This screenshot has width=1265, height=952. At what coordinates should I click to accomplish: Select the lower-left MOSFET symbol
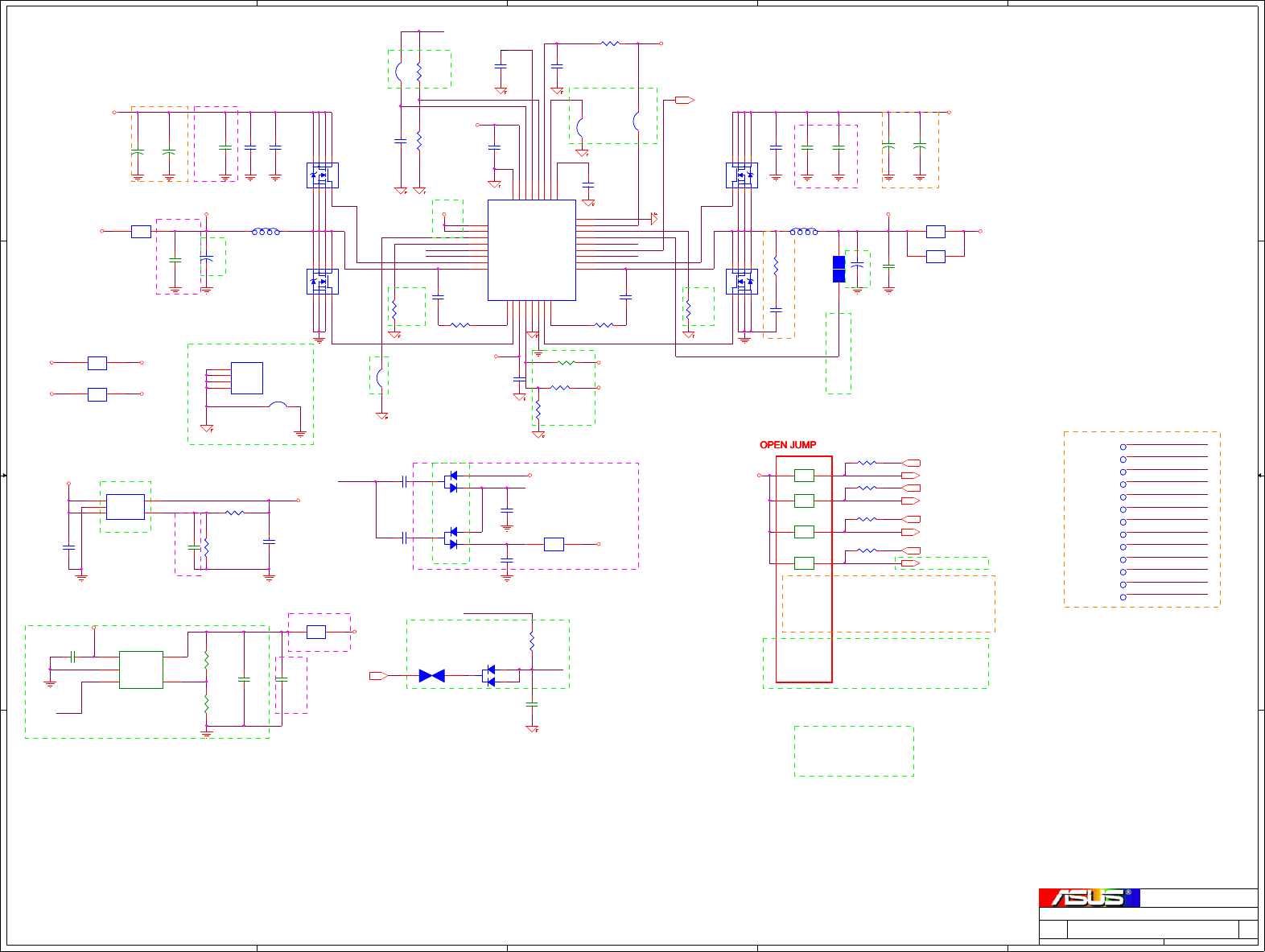tap(323, 282)
